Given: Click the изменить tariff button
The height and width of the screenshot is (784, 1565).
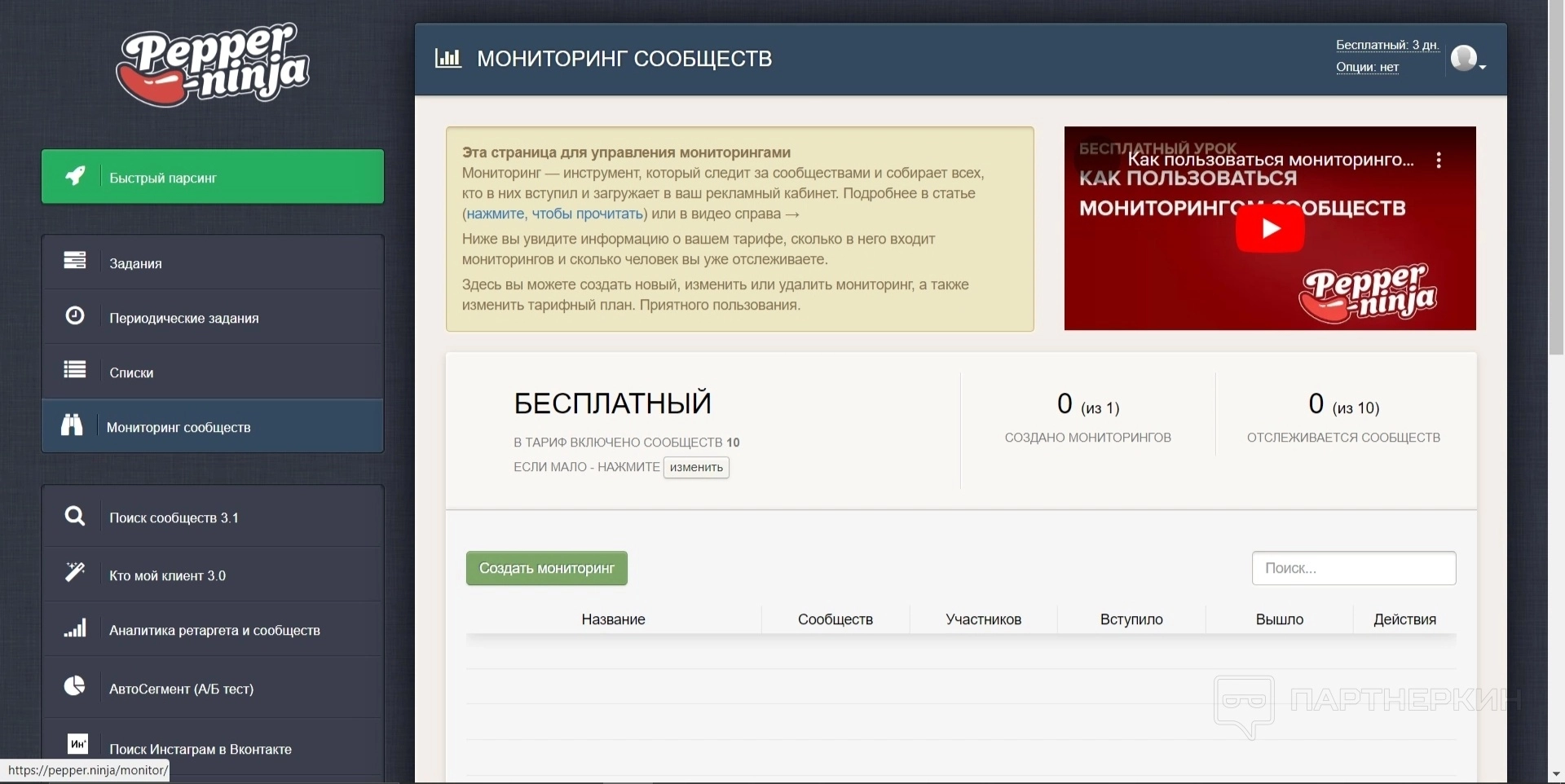Looking at the screenshot, I should pos(696,467).
